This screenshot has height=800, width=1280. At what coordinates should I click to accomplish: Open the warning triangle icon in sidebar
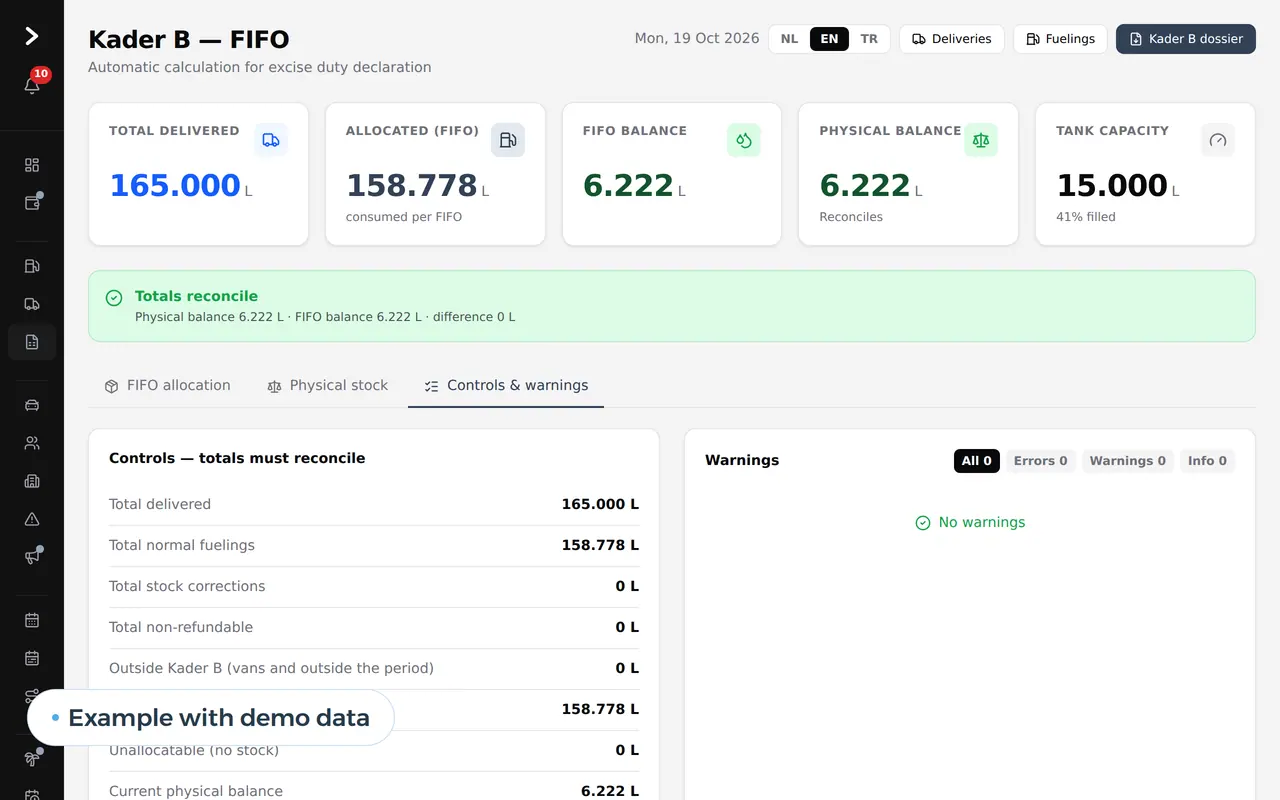(x=32, y=519)
